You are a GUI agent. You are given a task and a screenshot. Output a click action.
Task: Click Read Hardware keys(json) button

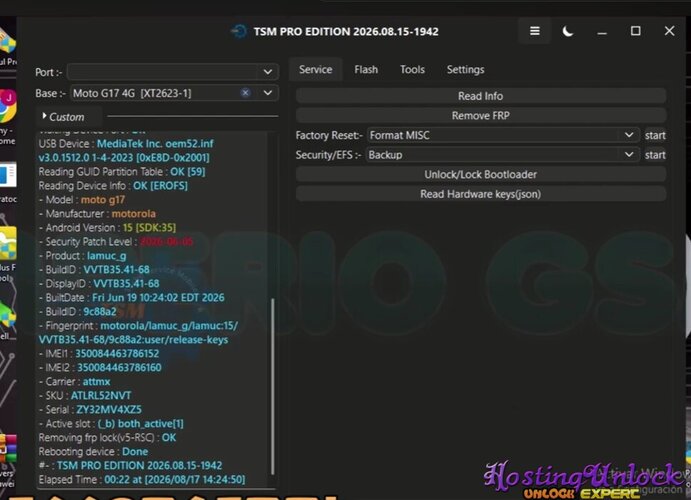pos(481,194)
